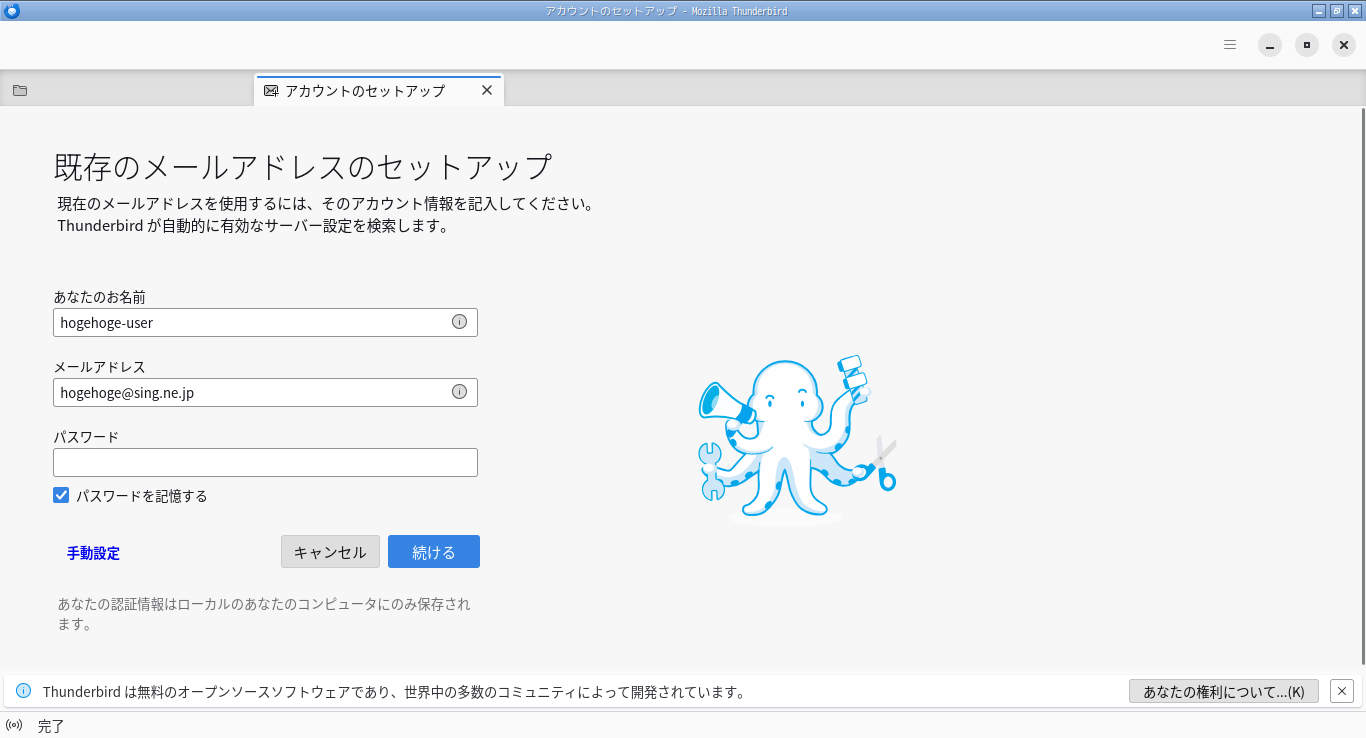Click the パスワードを記憶する label text
The height and width of the screenshot is (738, 1366).
(x=142, y=496)
